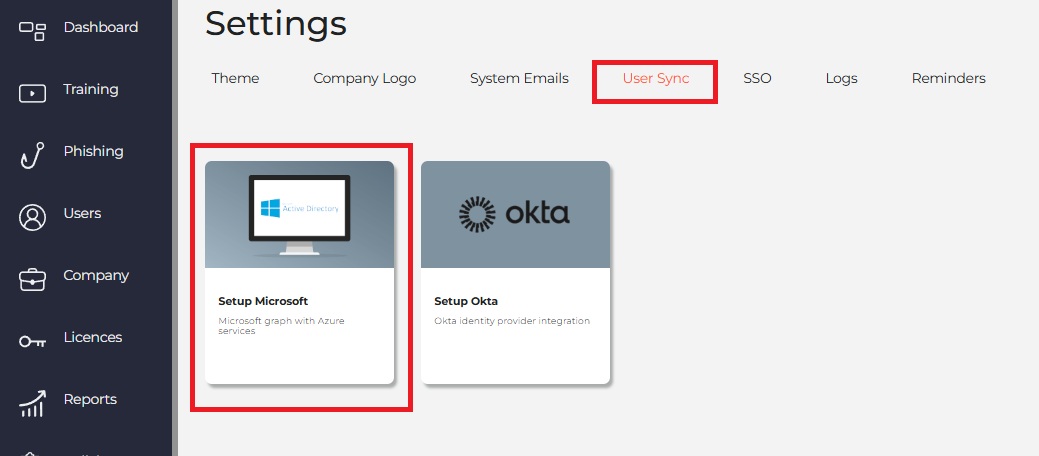
Task: Open the Reminders tab
Action: (949, 78)
